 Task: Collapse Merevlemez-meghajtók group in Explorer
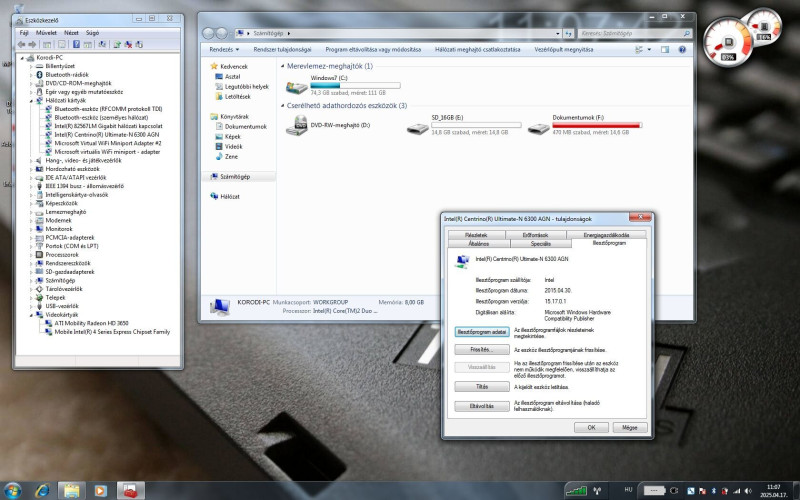point(283,66)
